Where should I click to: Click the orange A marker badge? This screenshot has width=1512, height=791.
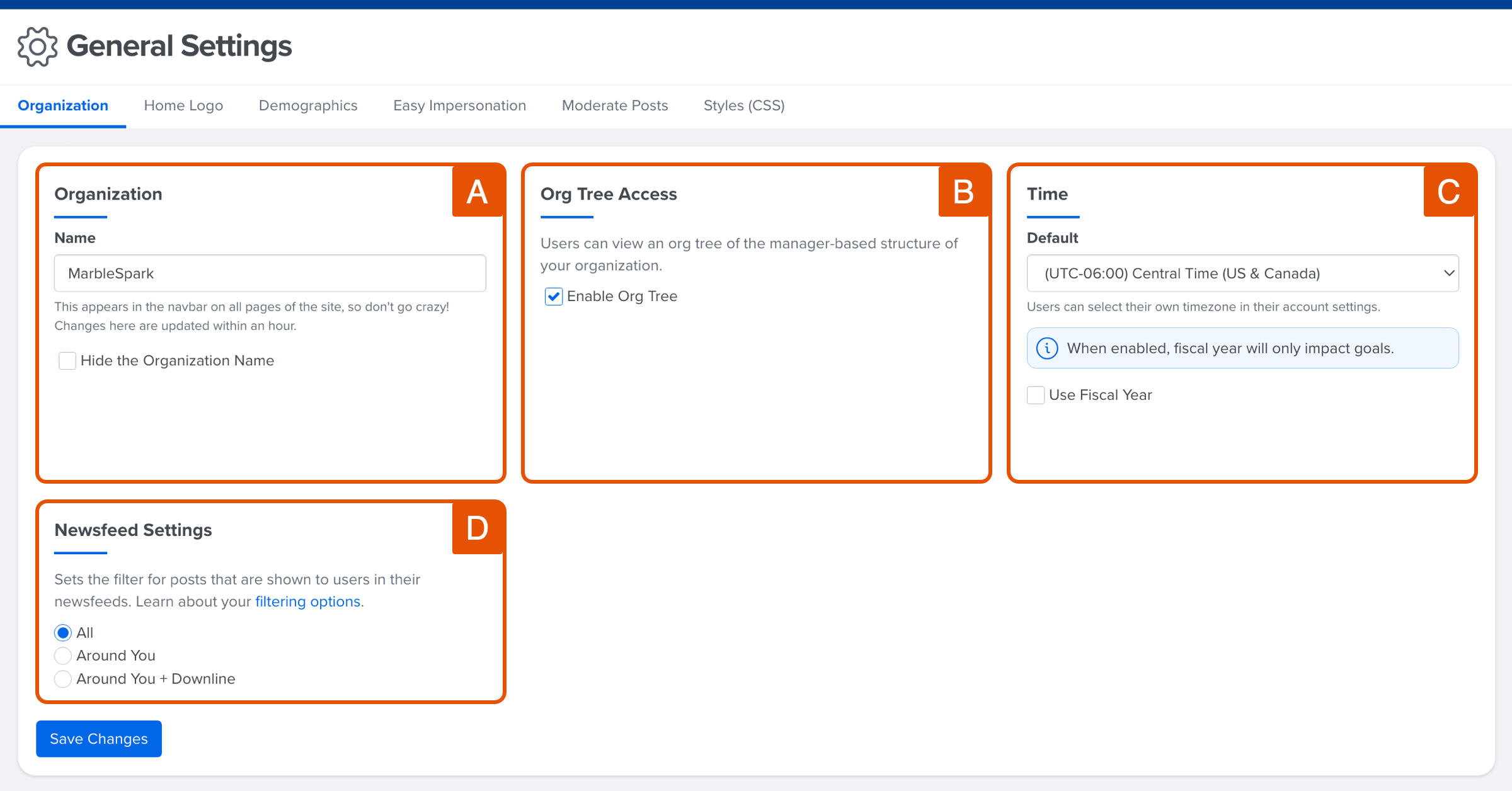coord(478,191)
